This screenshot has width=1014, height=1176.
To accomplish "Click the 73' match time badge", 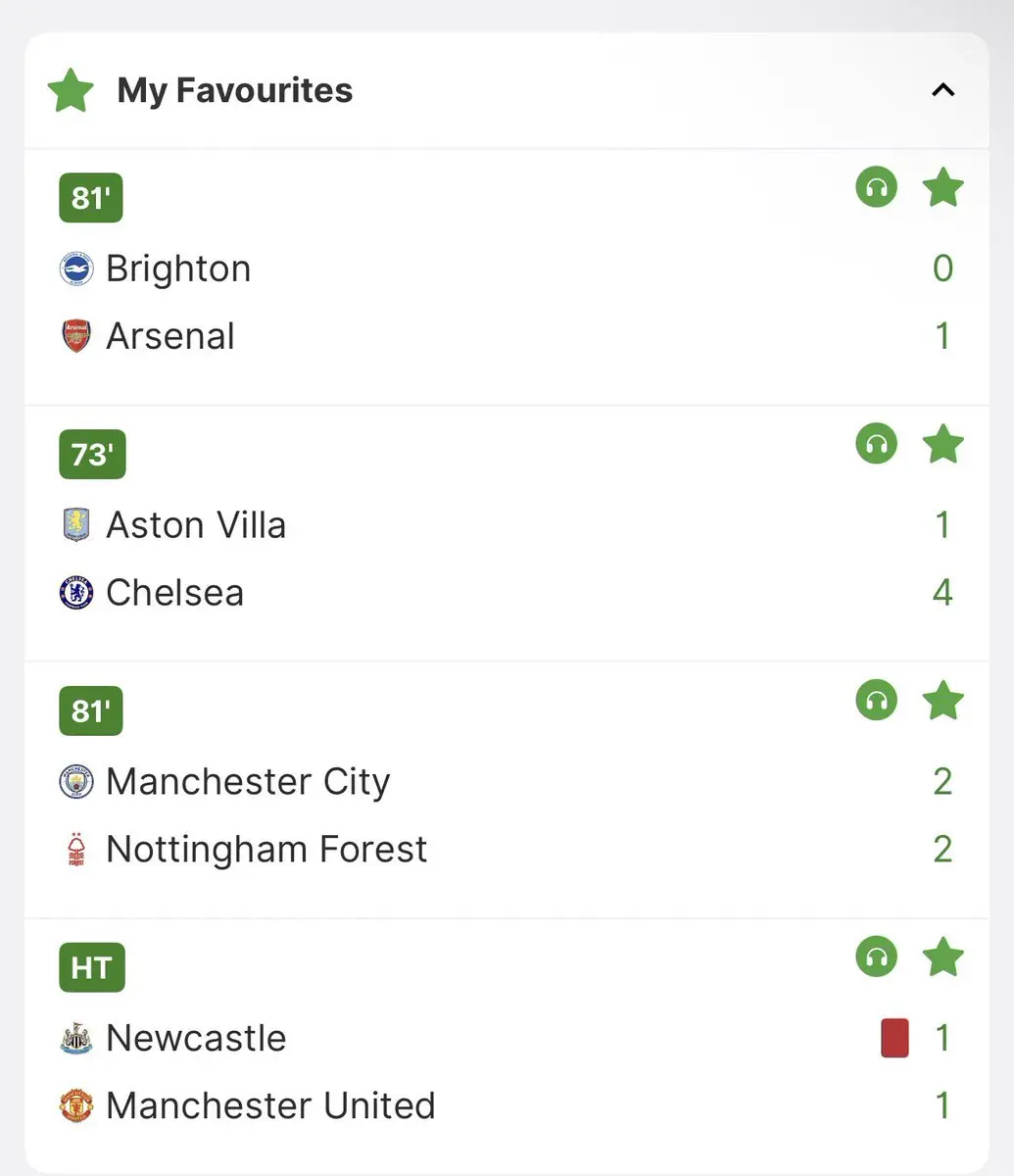I will coord(92,455).
